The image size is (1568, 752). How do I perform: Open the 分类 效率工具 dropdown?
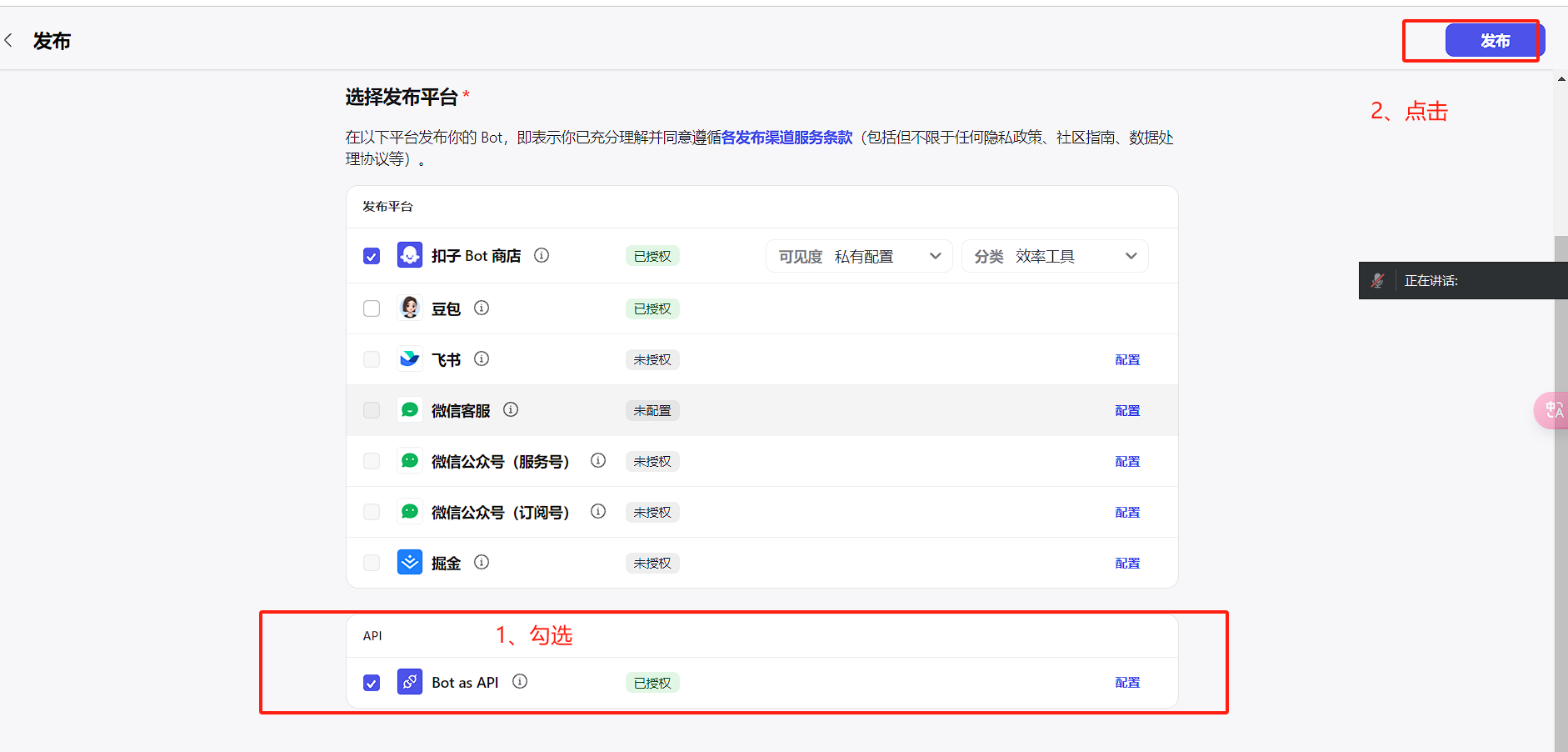(x=1055, y=256)
